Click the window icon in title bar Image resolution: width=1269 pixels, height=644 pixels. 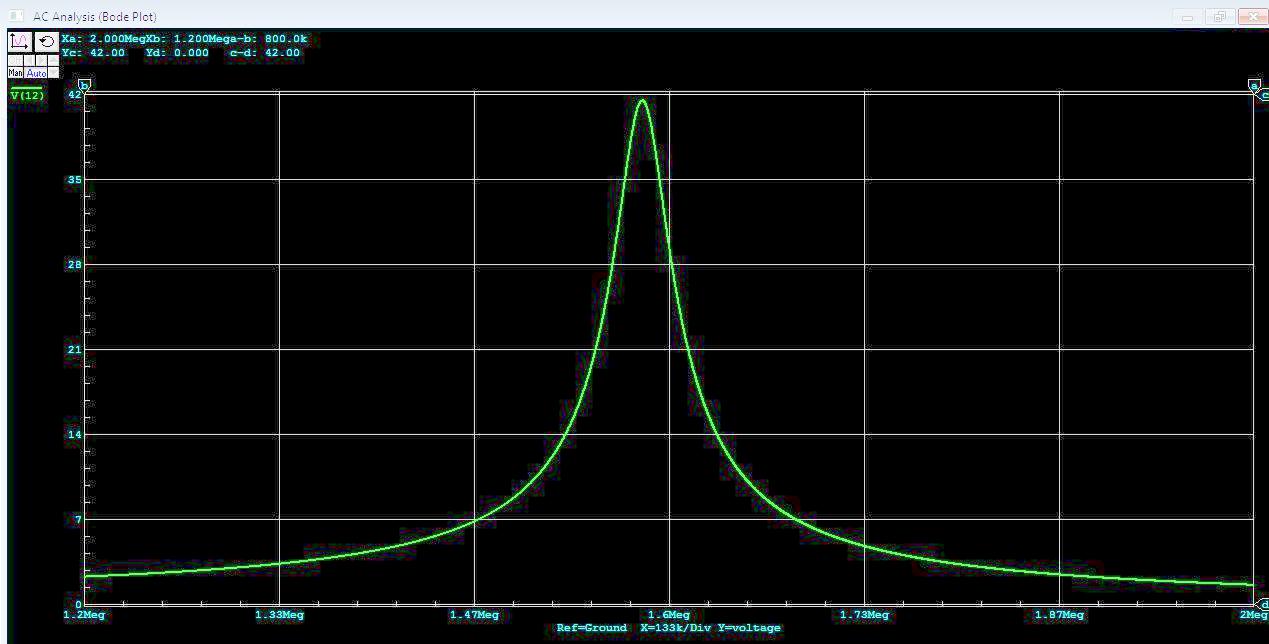tap(15, 16)
